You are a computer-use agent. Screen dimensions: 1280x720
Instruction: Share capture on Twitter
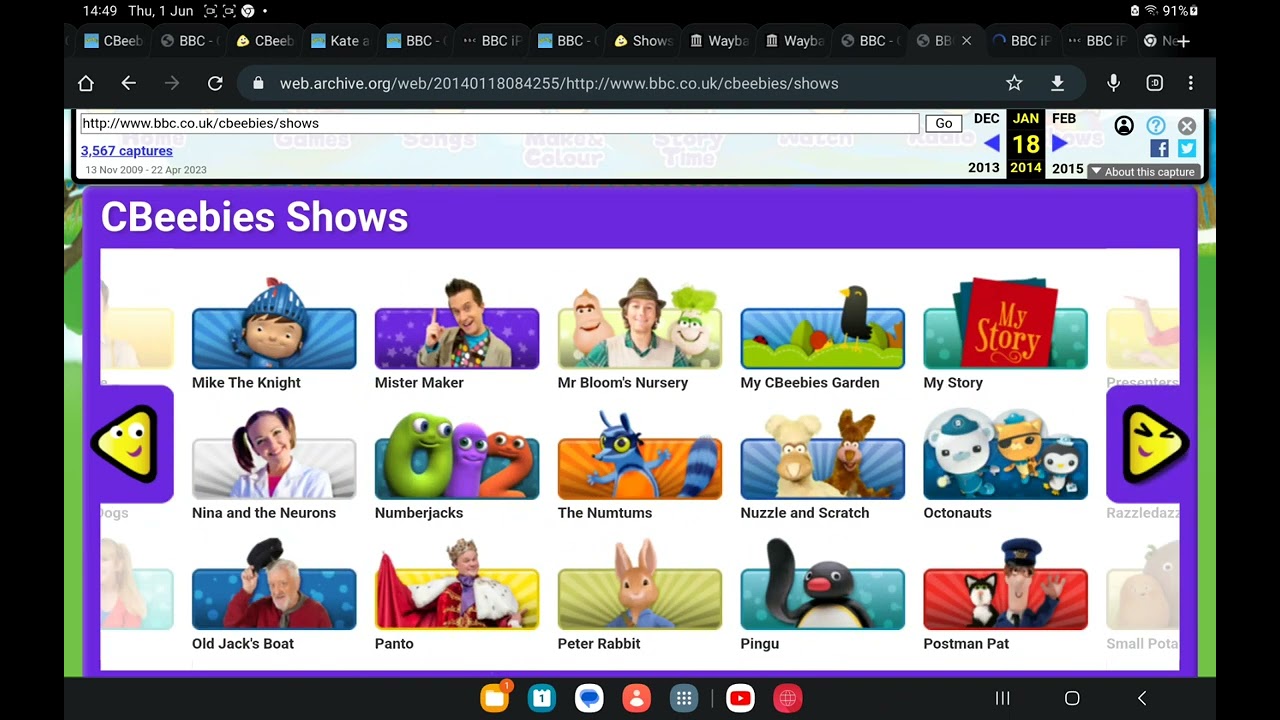pyautogui.click(x=1187, y=148)
